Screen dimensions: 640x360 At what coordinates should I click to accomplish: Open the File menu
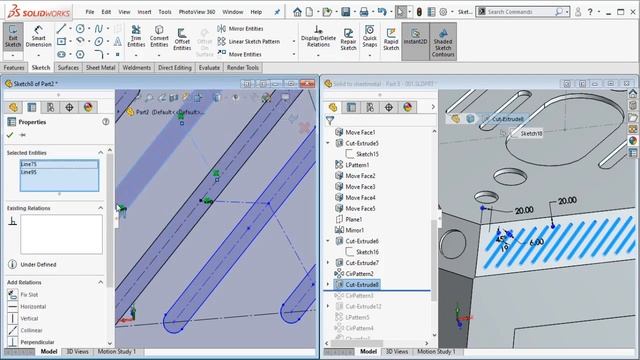click(90, 12)
